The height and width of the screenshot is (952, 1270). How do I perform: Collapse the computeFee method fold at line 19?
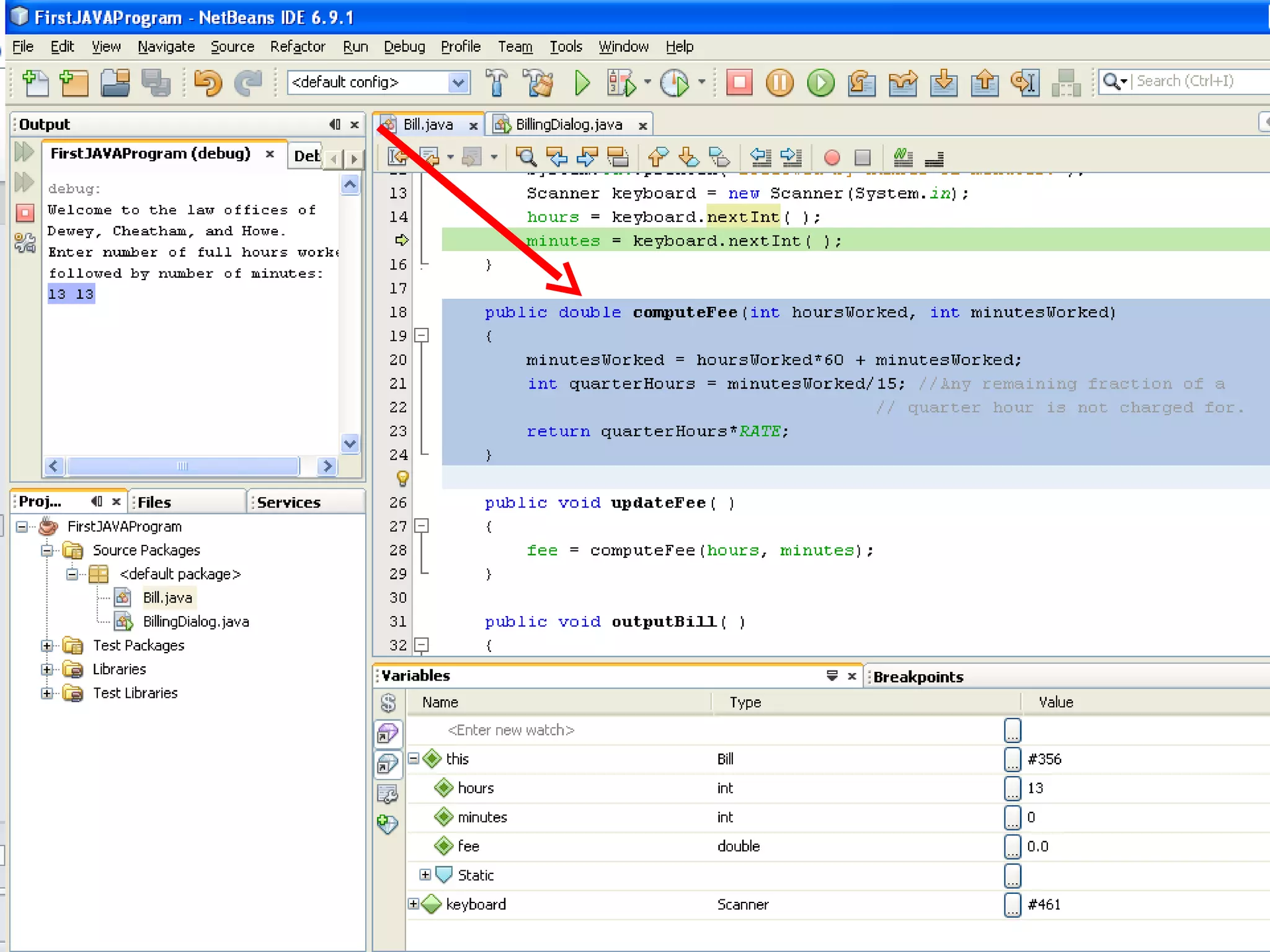tap(422, 335)
